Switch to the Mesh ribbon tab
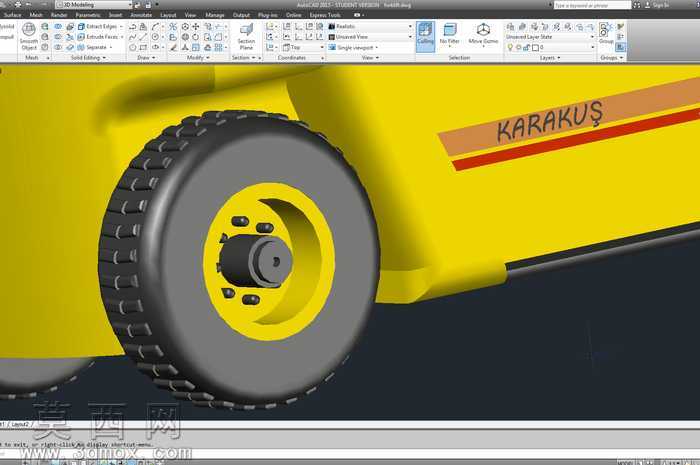 pos(36,15)
